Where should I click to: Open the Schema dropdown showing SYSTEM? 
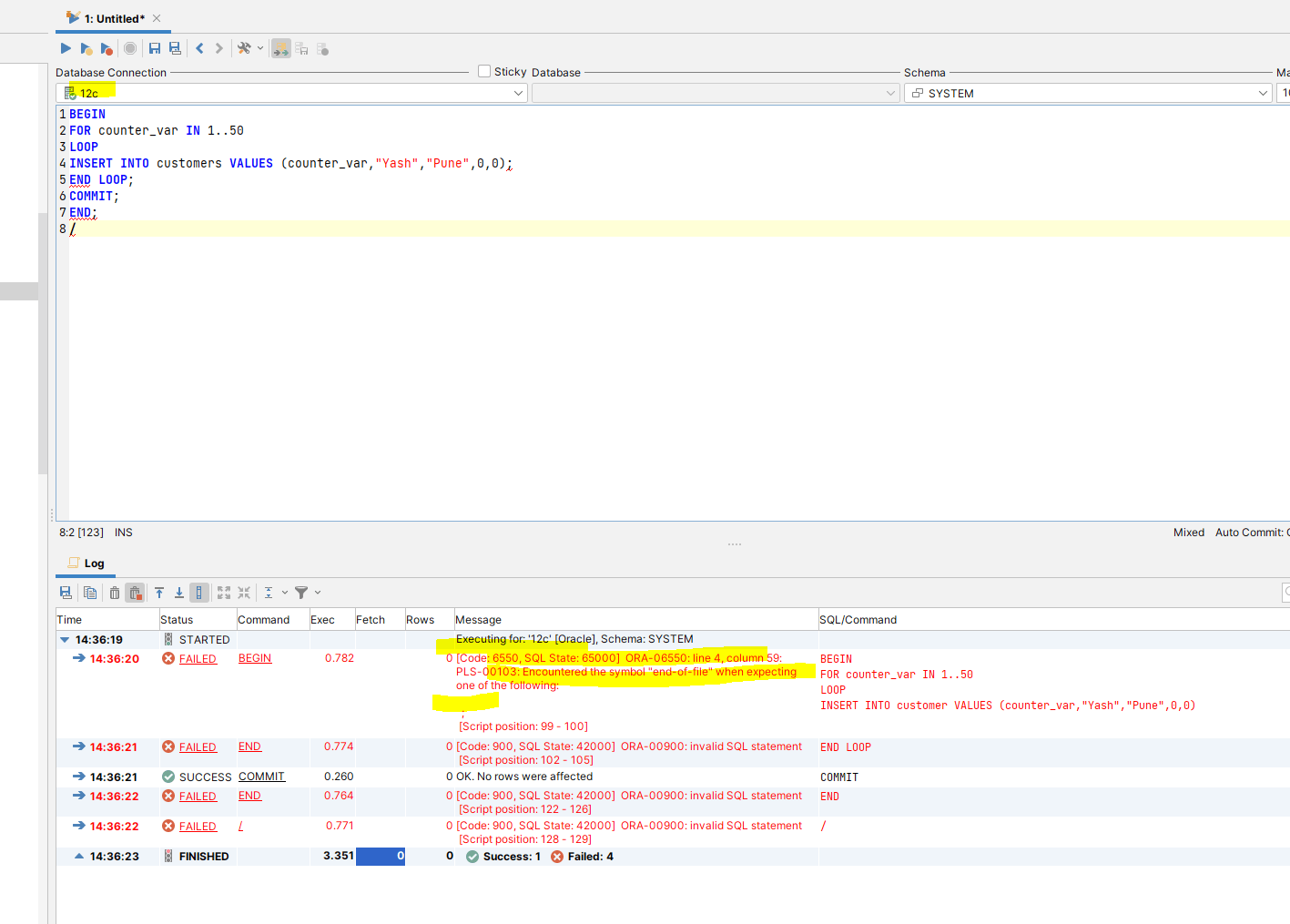(1262, 92)
